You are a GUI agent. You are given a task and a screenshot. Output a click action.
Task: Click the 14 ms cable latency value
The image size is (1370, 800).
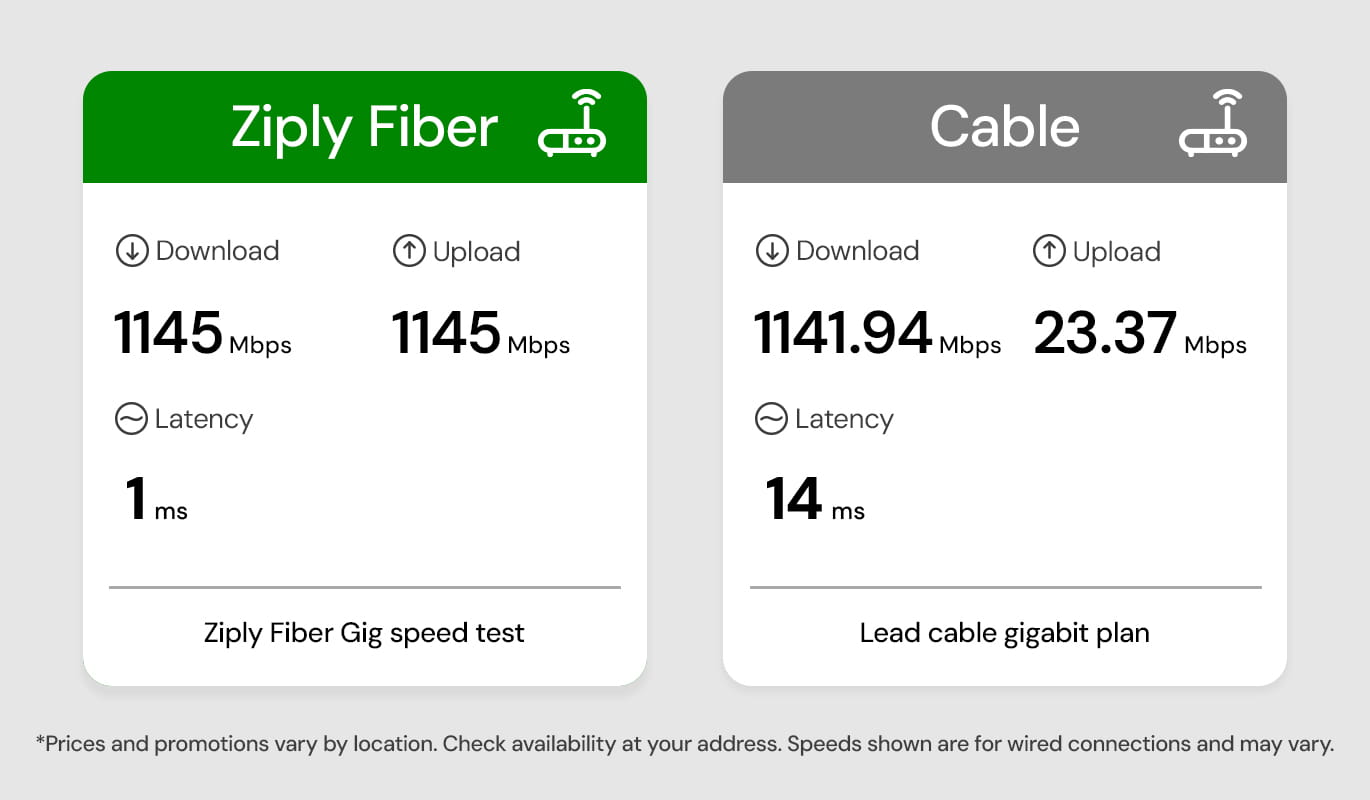tap(815, 500)
